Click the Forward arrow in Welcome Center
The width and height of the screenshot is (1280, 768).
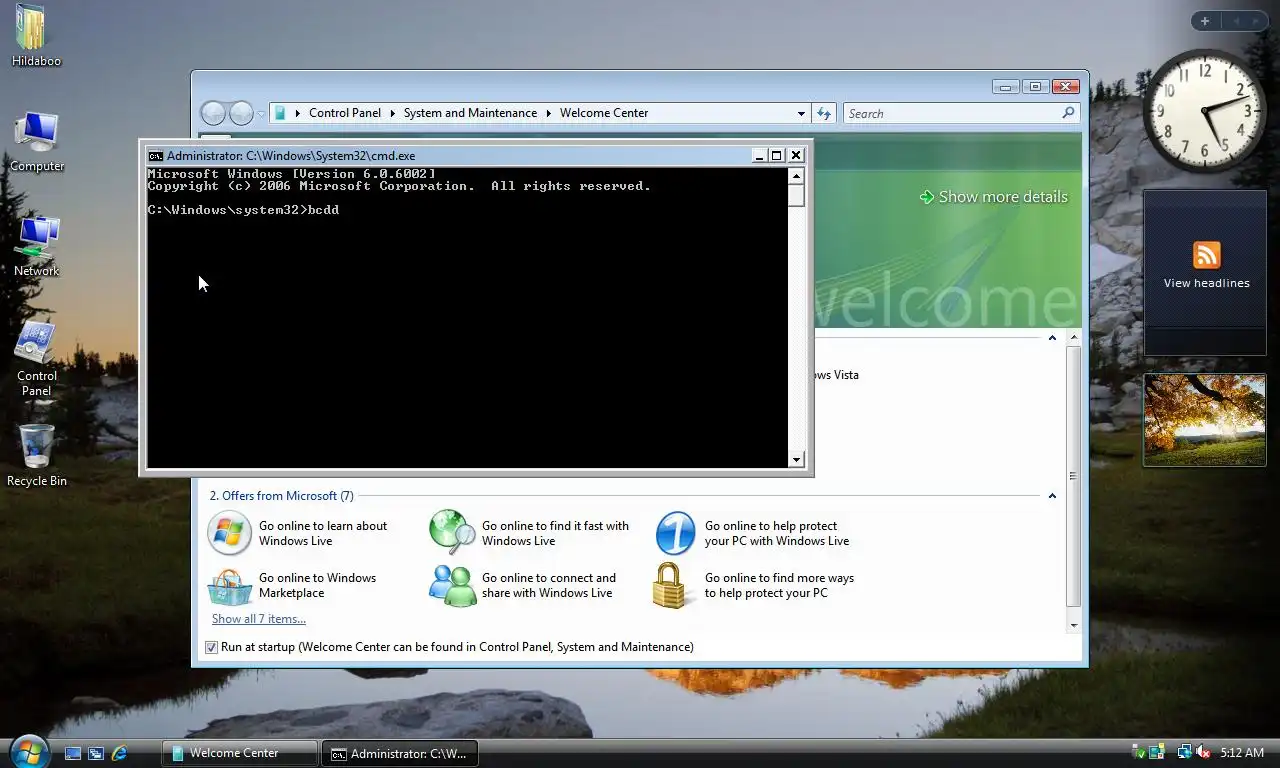(241, 113)
